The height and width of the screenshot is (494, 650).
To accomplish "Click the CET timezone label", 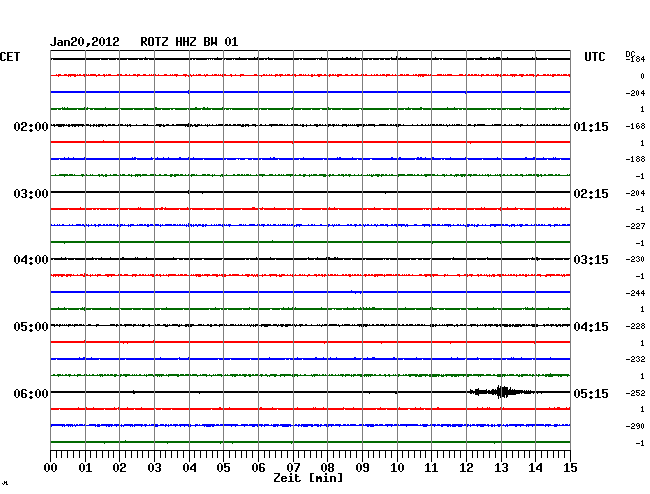I will (10, 57).
